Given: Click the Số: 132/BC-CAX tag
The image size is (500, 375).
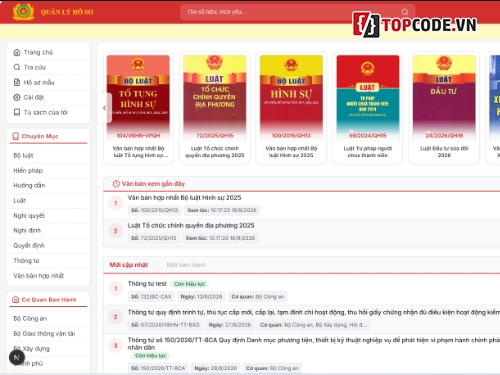Looking at the screenshot, I should [151, 297].
